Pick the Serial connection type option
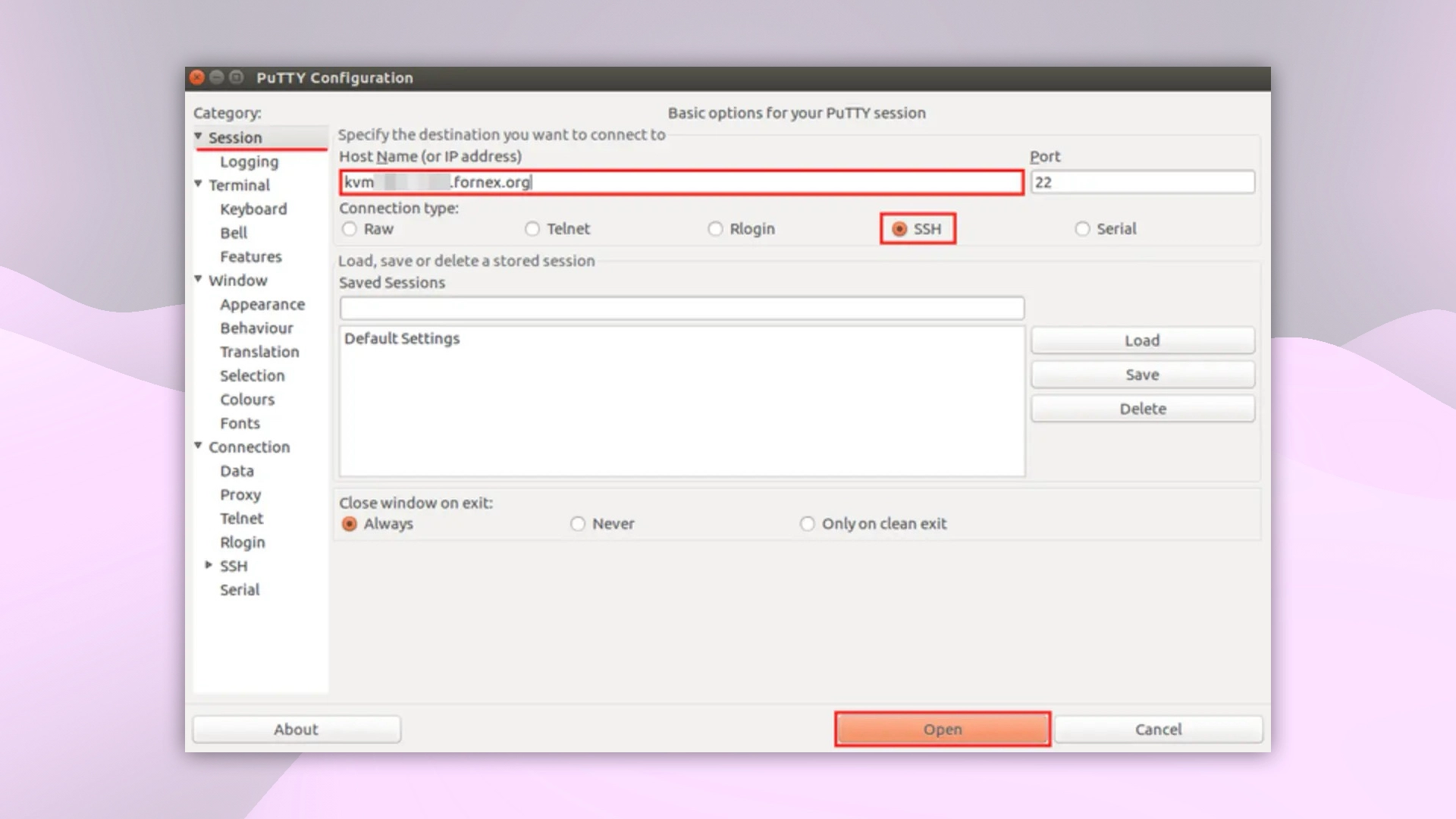The image size is (1456, 819). coord(1082,229)
